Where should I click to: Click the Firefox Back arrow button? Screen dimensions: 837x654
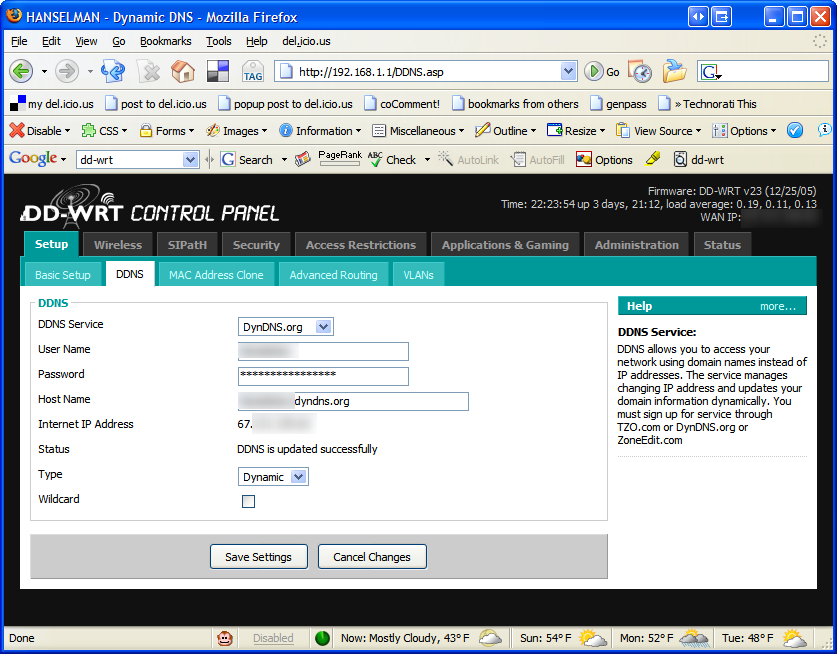[x=21, y=71]
